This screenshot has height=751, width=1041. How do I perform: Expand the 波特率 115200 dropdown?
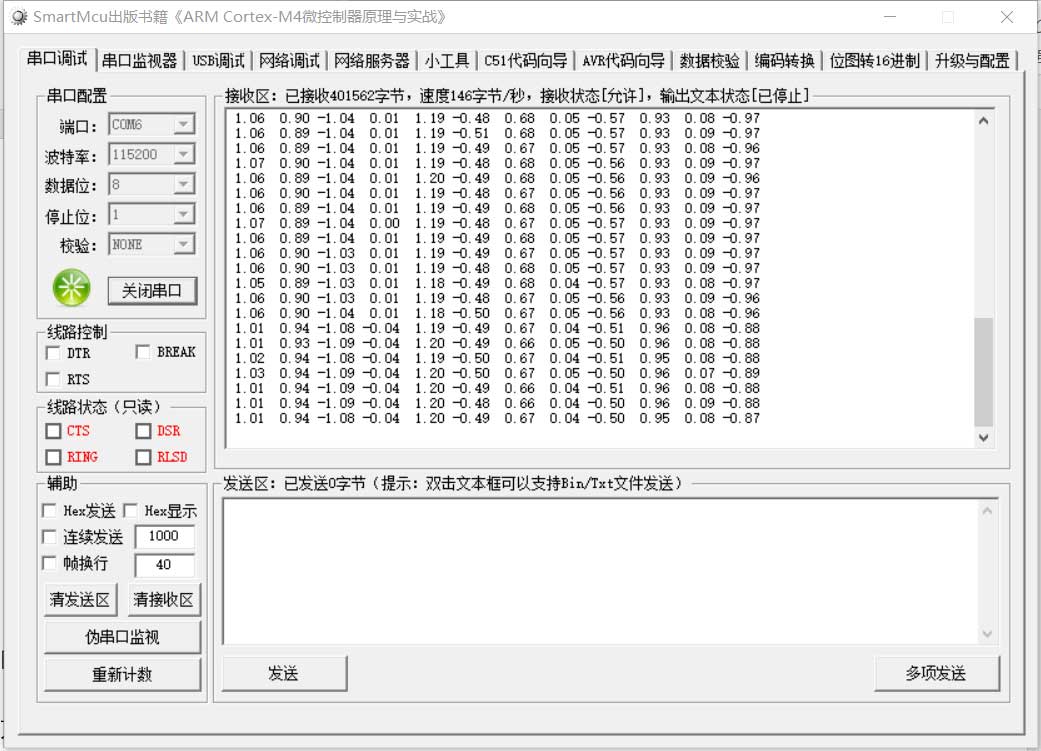[x=183, y=155]
